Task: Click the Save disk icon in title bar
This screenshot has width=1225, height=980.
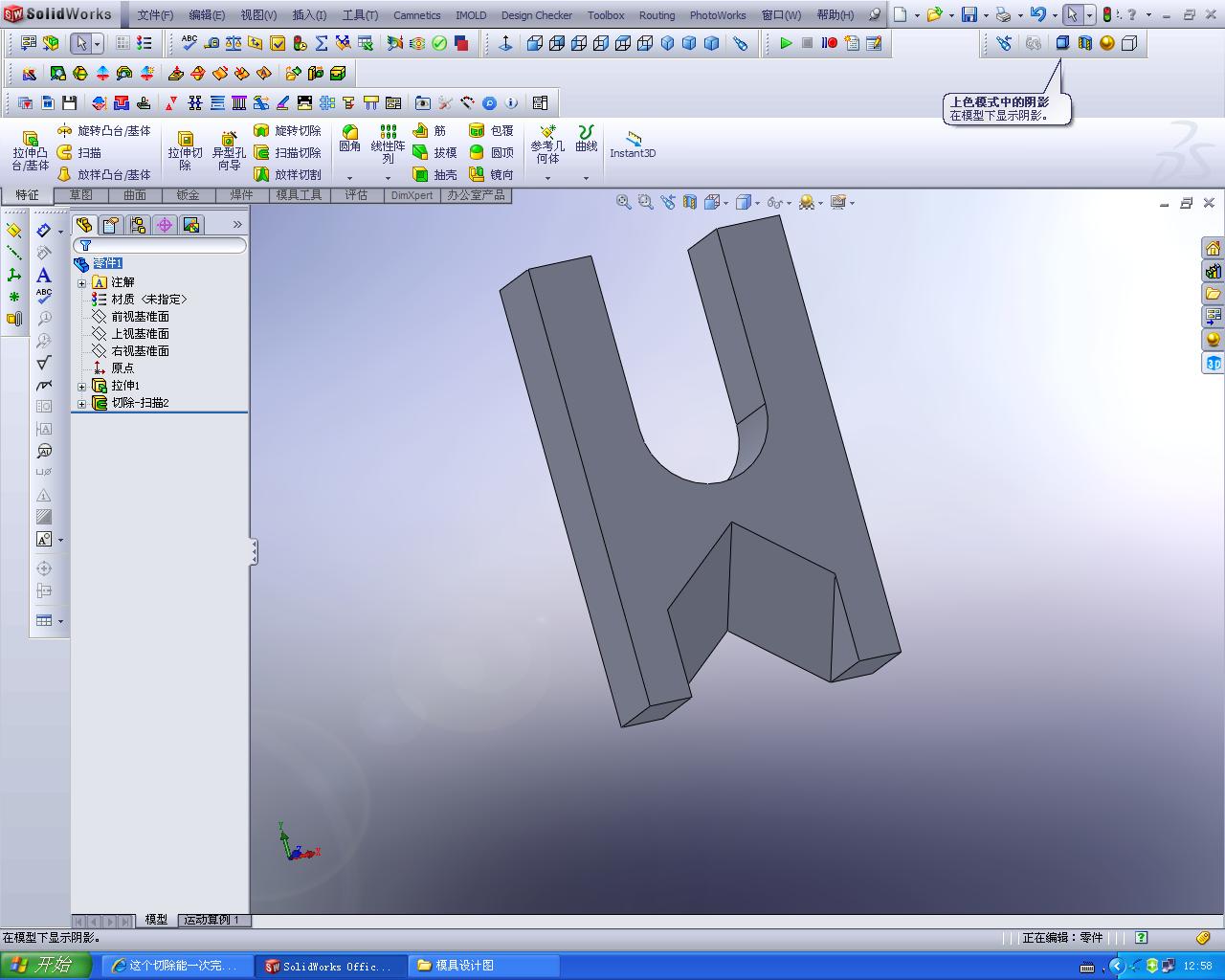Action: click(969, 14)
